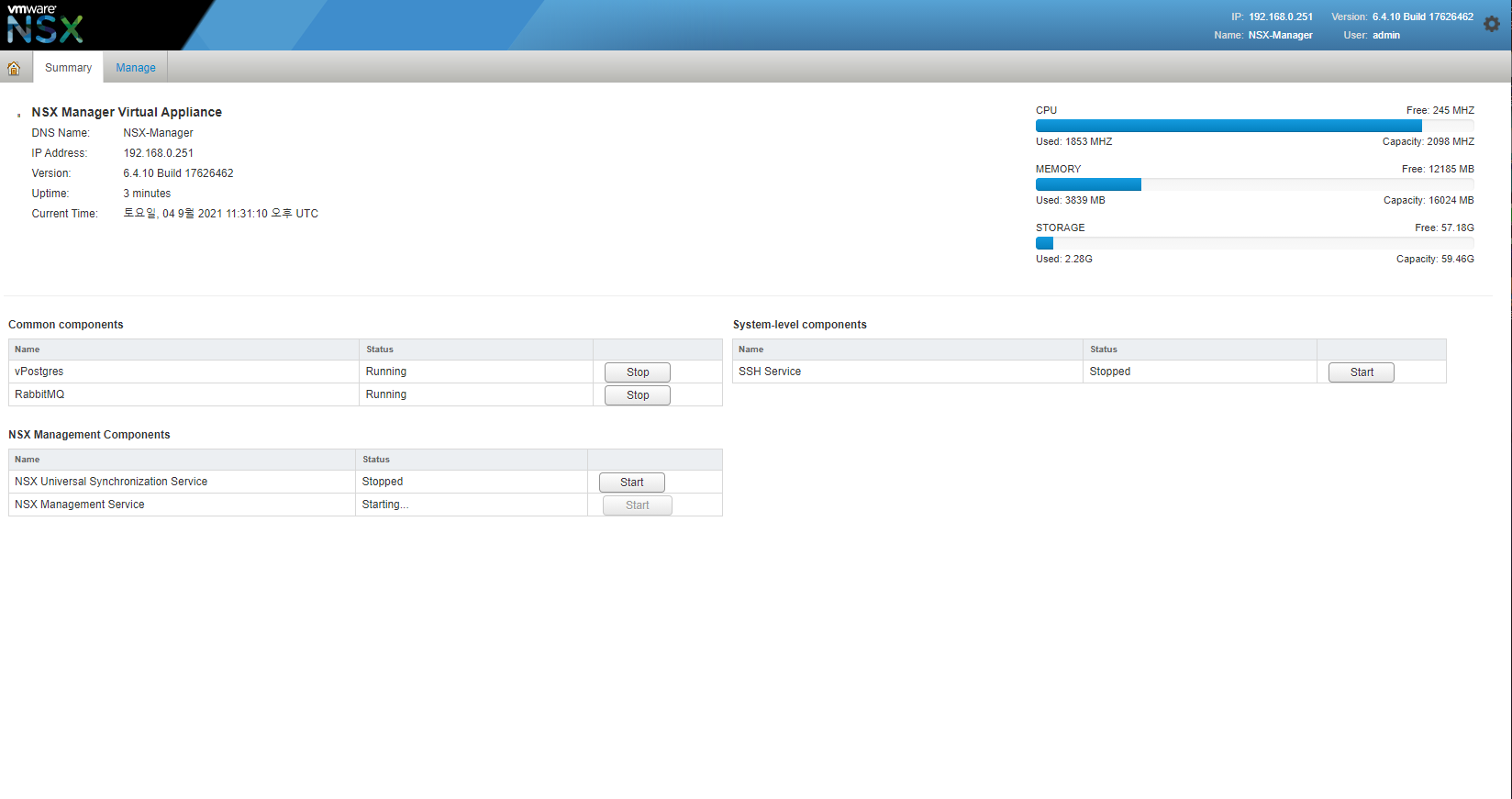
Task: Click Storage Used 2.28G label
Action: 1064,259
